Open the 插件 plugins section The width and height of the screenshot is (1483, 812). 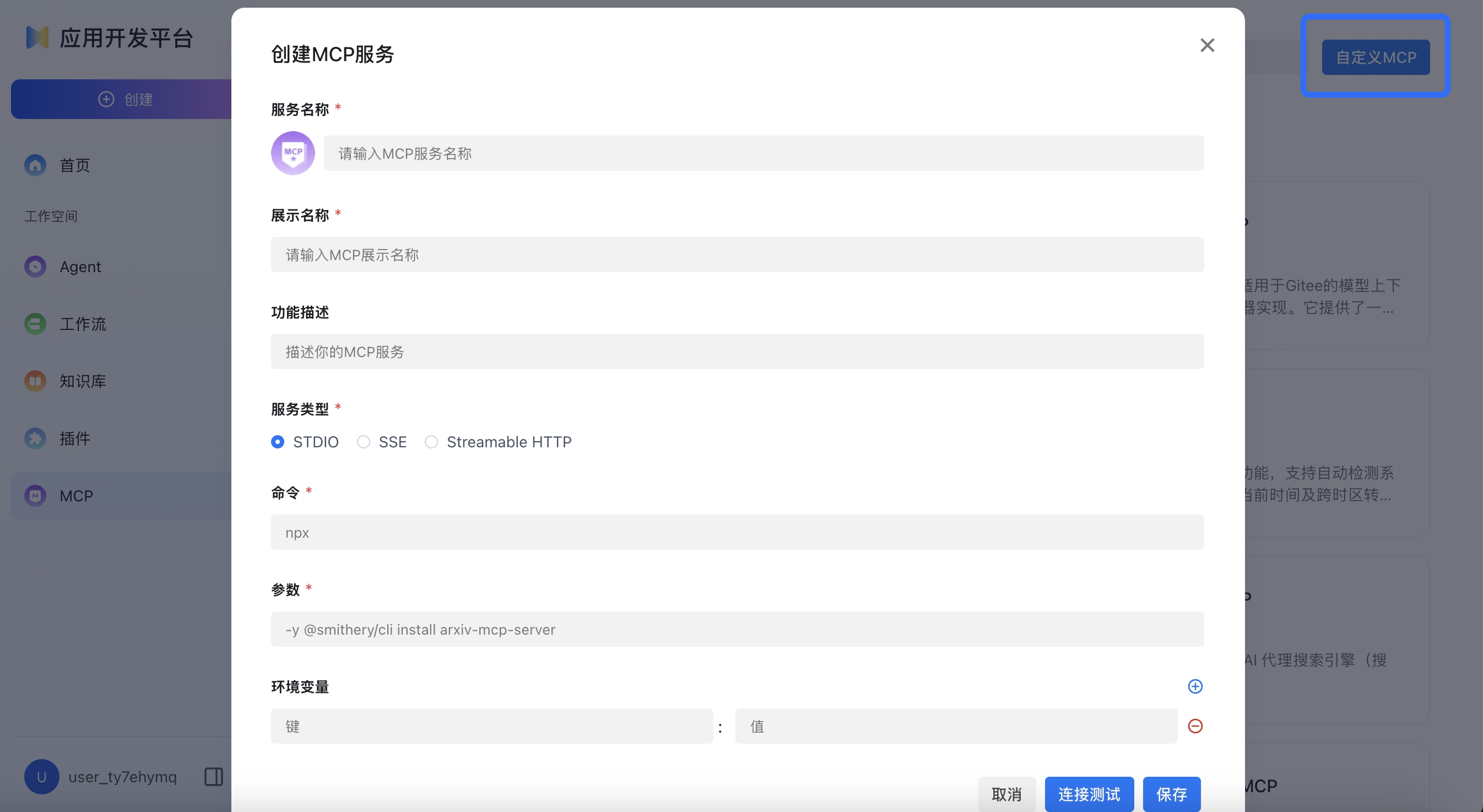click(75, 439)
